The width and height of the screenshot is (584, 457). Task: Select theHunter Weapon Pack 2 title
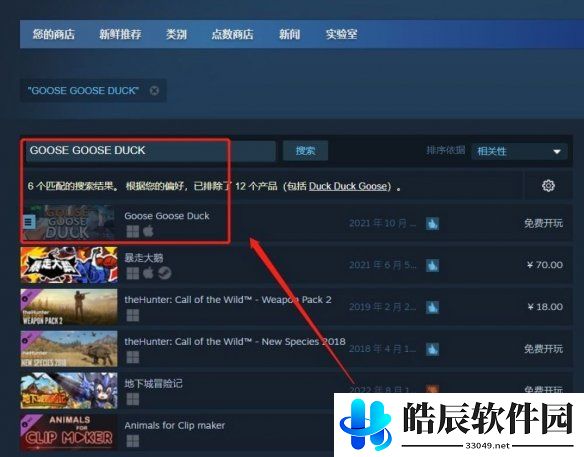228,300
